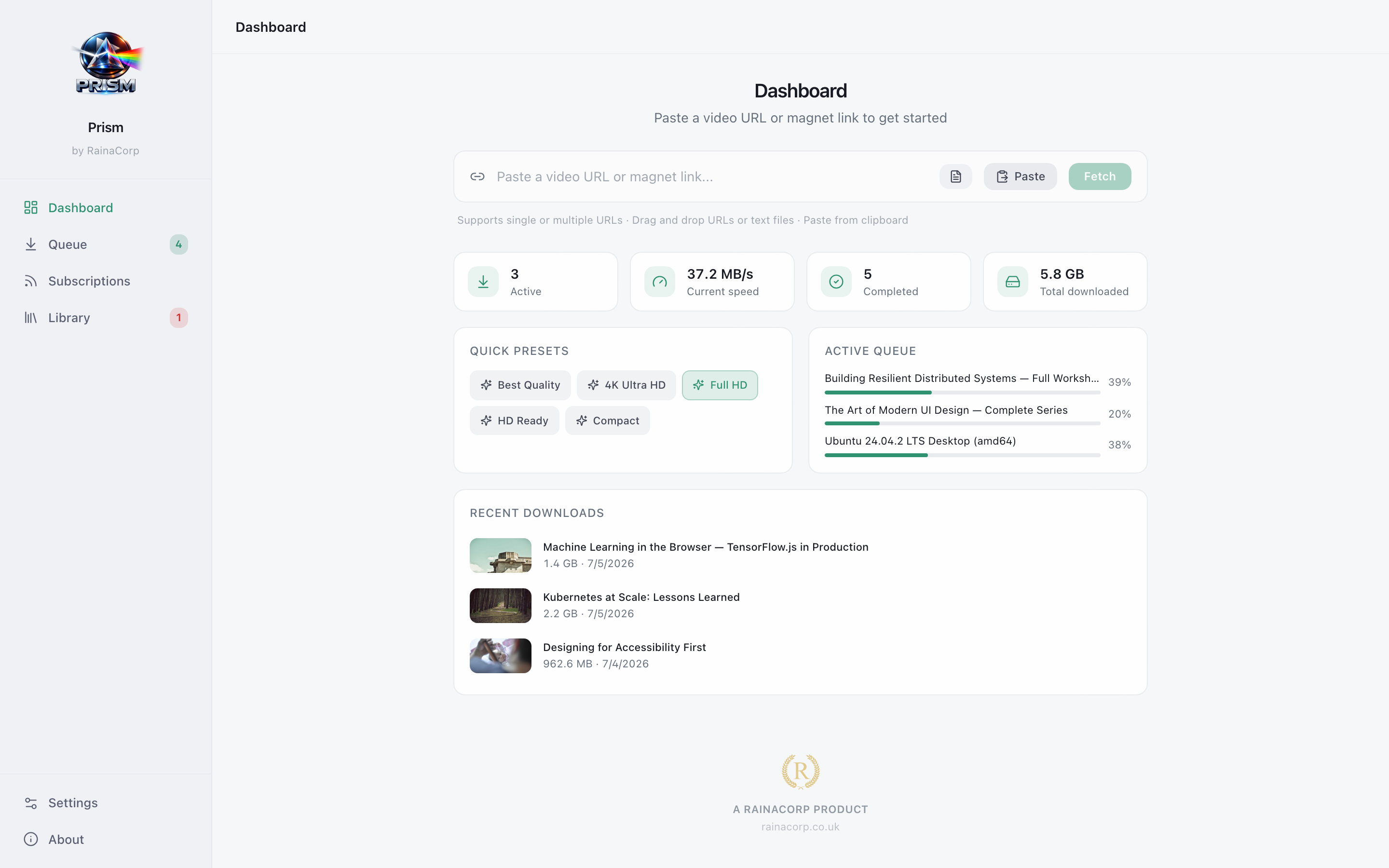The image size is (1389, 868).
Task: Click the 37.2 MB/s speed value
Action: coord(720,274)
